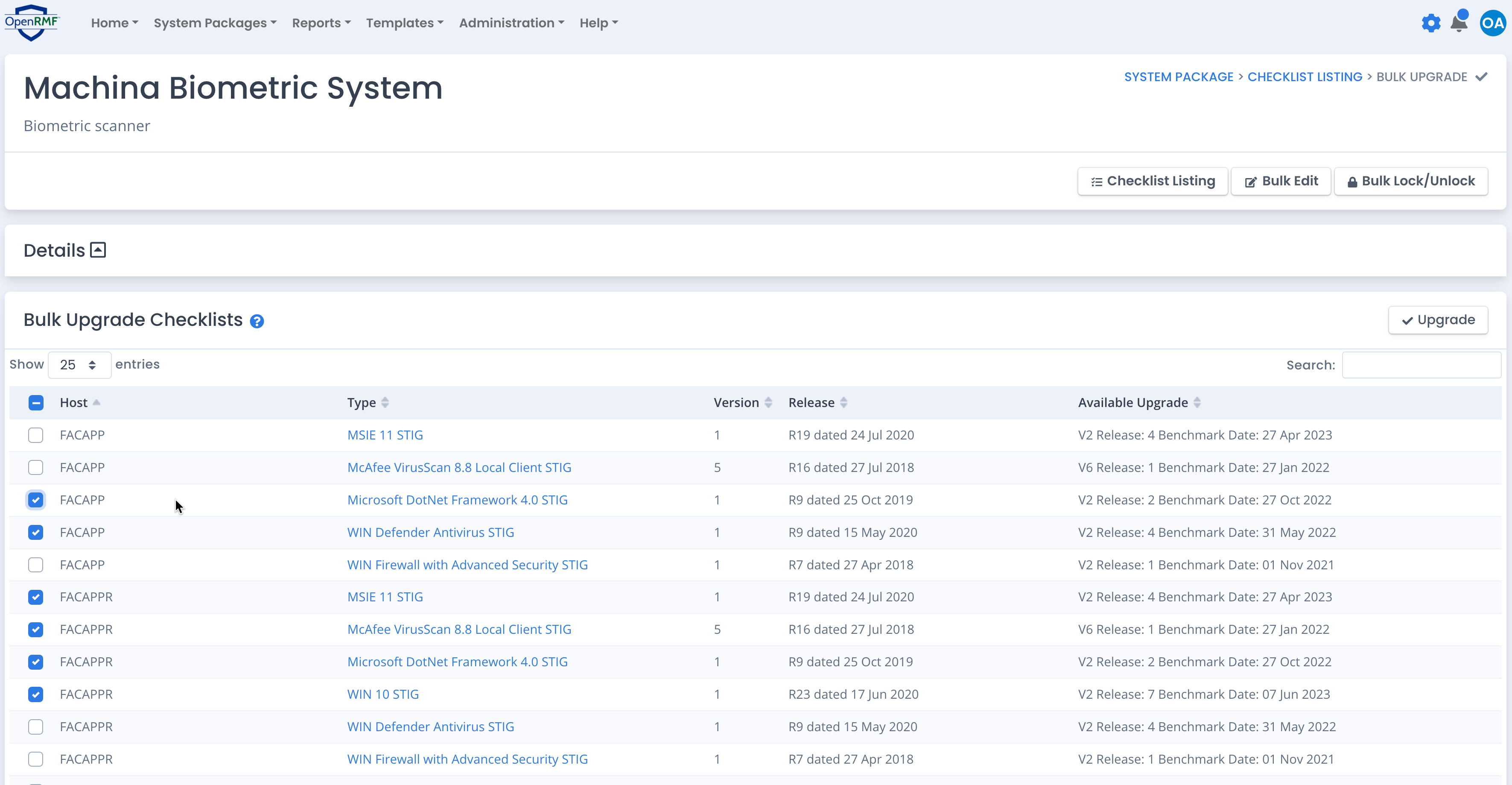Focus the table Search field
The image size is (1512, 785).
click(1421, 365)
